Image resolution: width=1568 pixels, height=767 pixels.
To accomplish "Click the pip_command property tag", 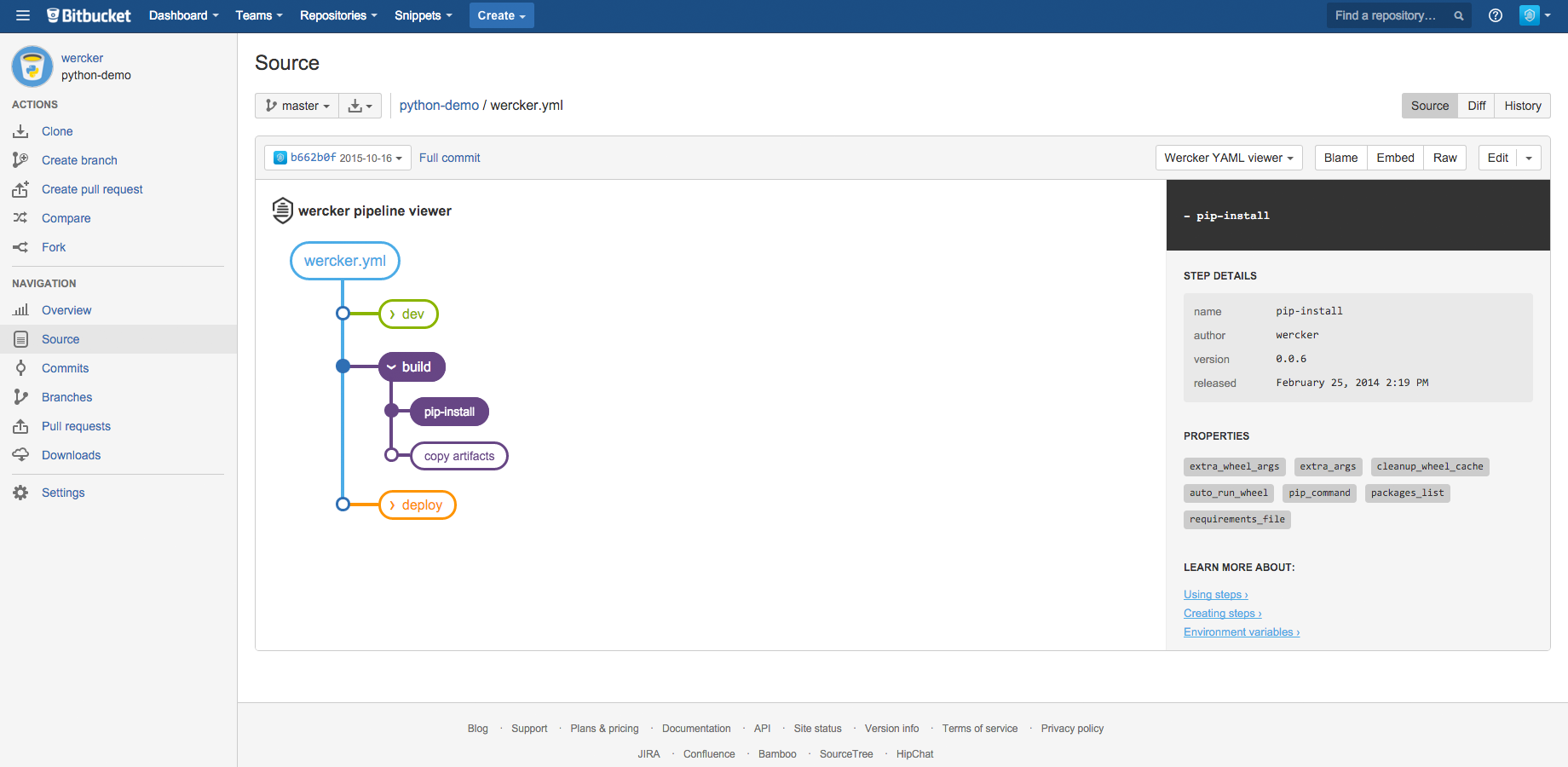I will click(1319, 493).
